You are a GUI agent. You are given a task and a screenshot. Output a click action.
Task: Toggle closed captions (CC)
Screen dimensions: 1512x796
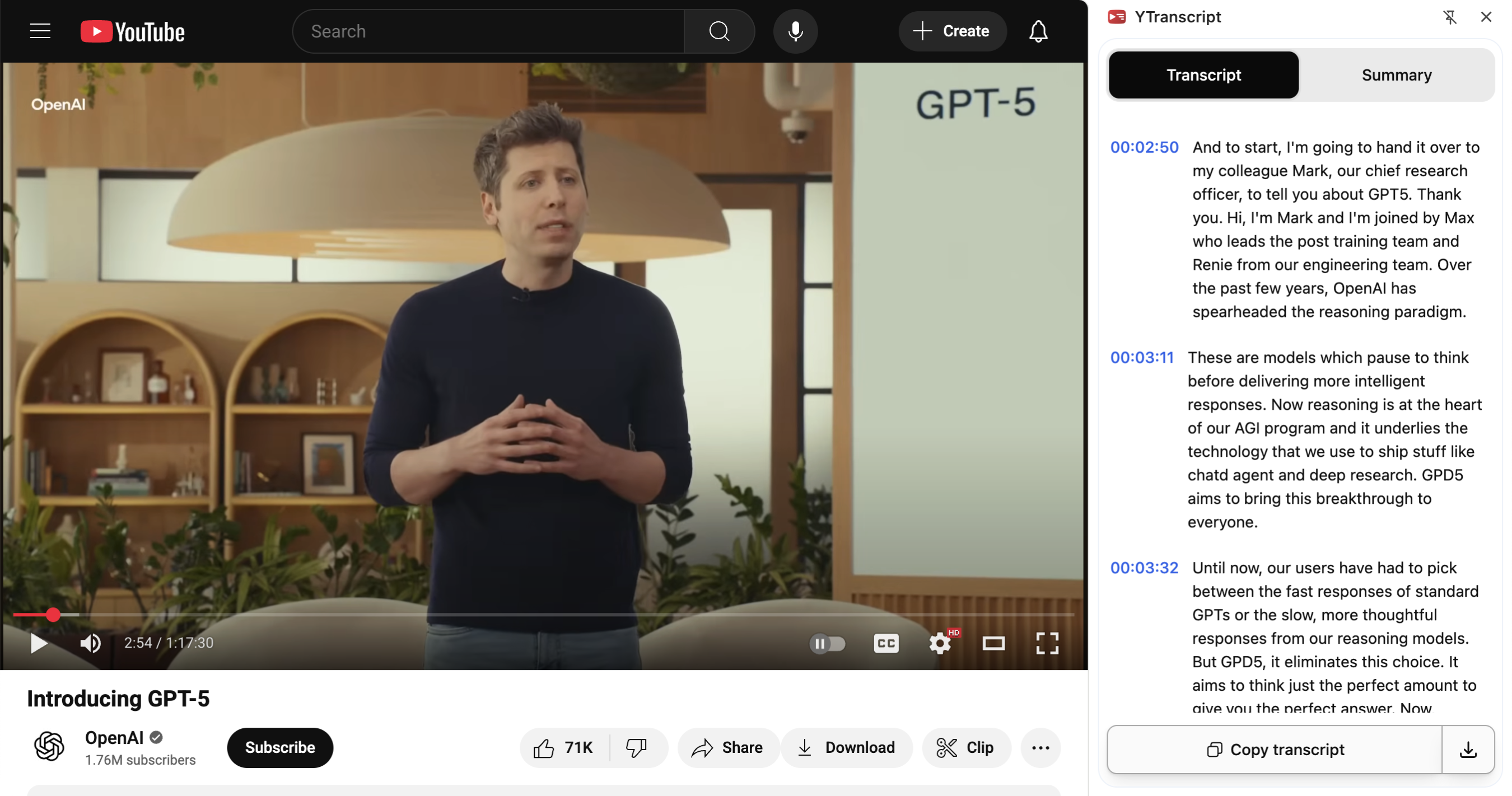click(886, 644)
